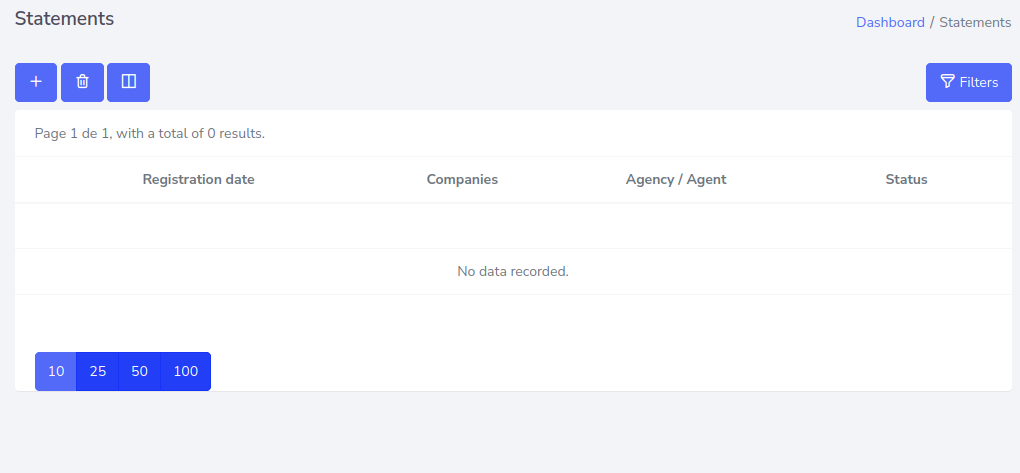Click the Status column header

coord(906,180)
